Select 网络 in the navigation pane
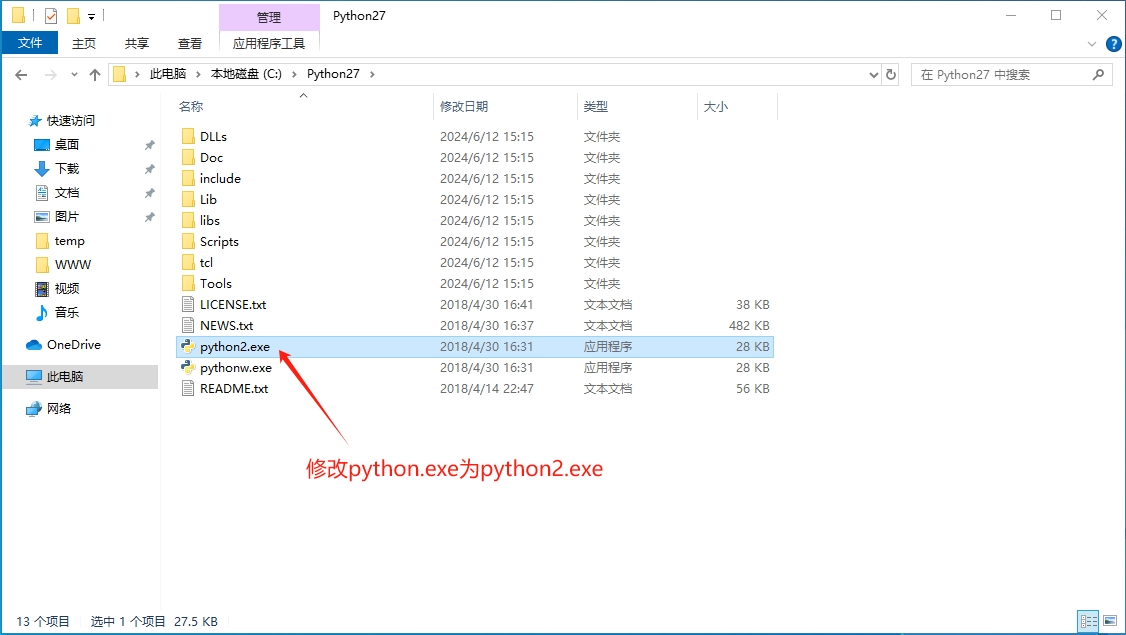The image size is (1126, 635). [x=59, y=409]
